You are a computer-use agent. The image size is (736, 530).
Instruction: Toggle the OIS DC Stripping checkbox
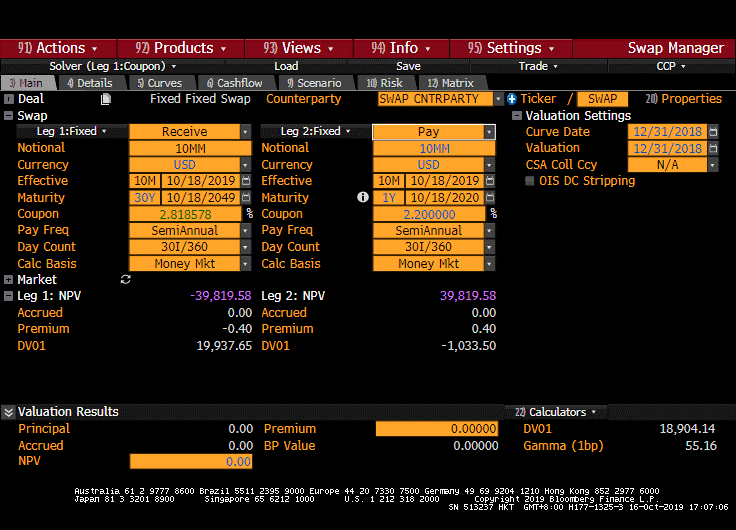[529, 181]
